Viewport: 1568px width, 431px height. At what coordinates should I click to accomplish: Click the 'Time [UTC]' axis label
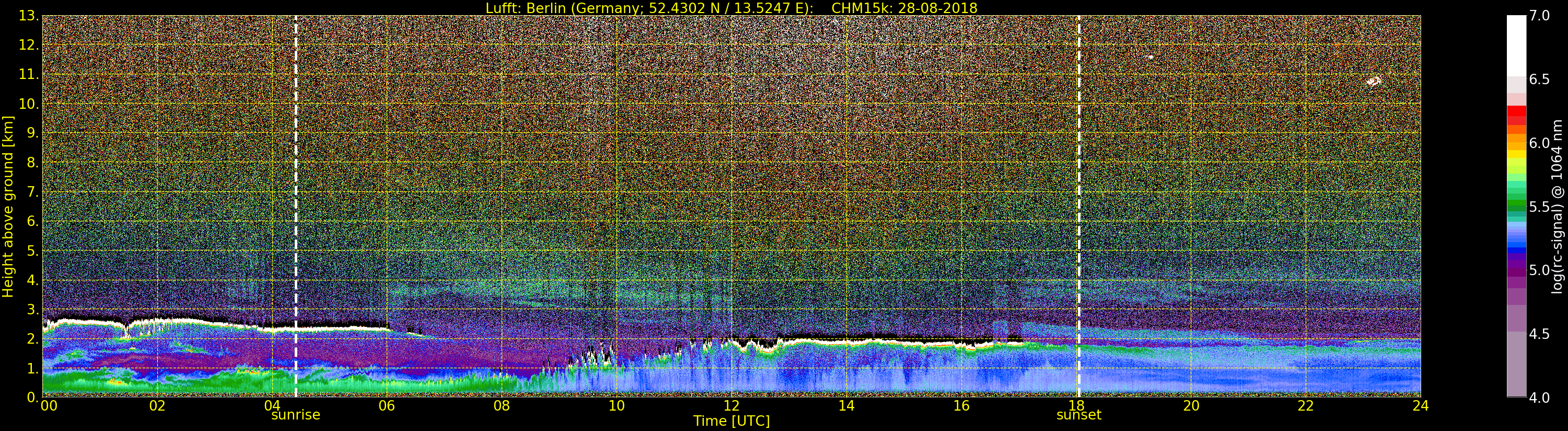[731, 421]
